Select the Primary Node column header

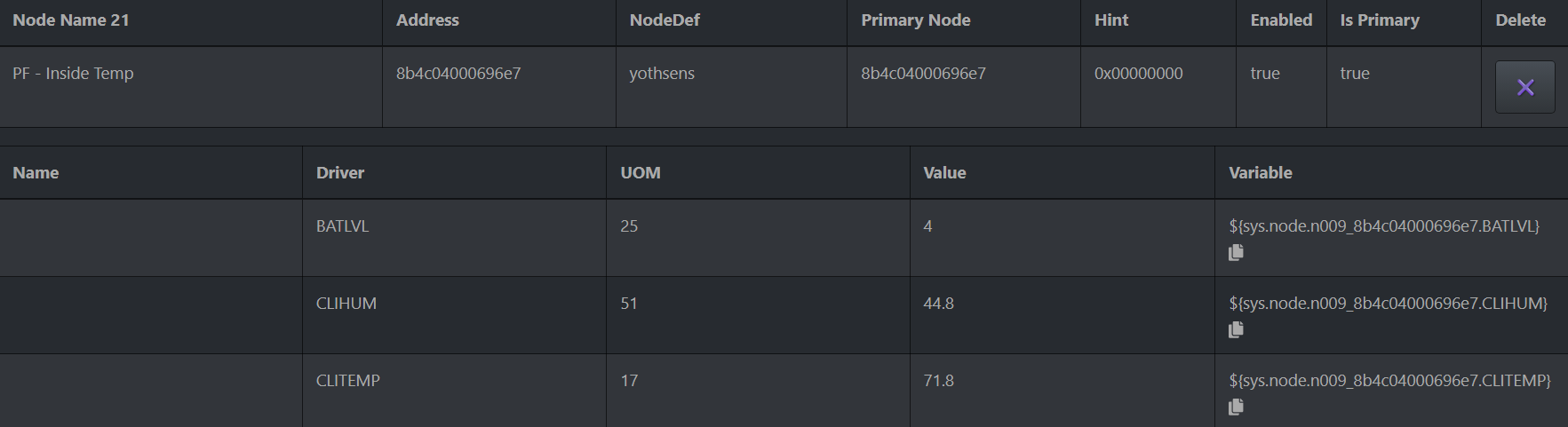pos(915,20)
